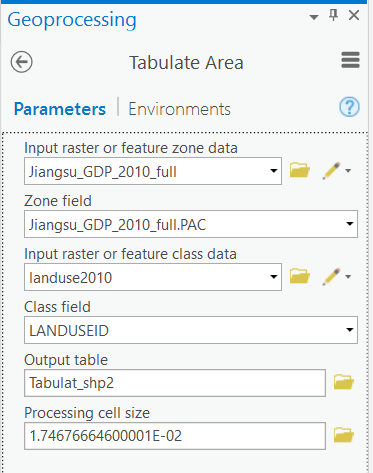
Task: Open Geoprocessing pane options dropdown arrow
Action: (314, 17)
